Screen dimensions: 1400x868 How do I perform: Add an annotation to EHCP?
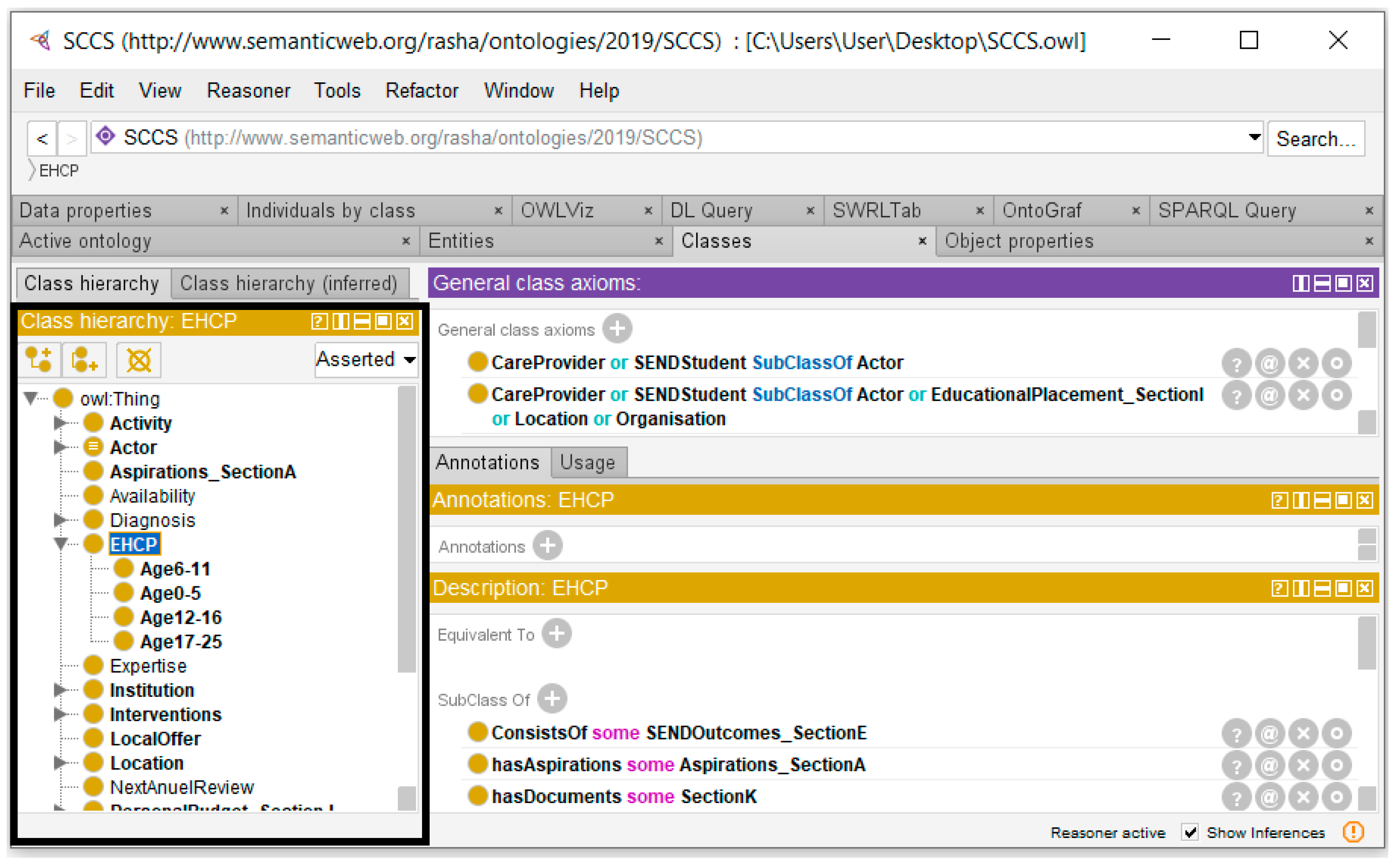[547, 546]
